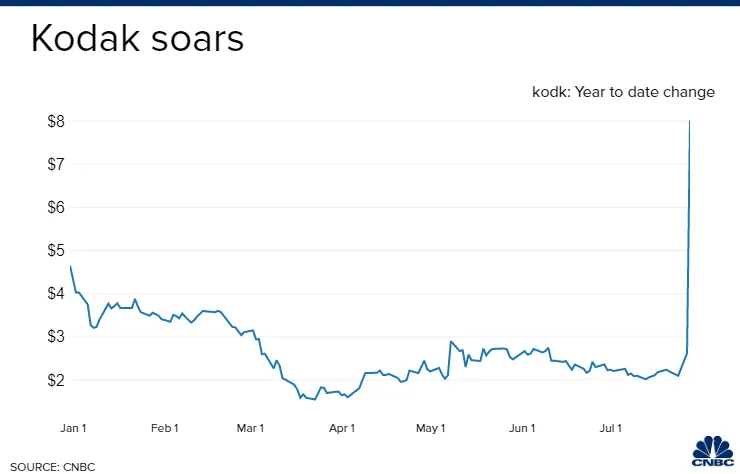
Task: Click the Jul 1 date label
Action: click(609, 428)
